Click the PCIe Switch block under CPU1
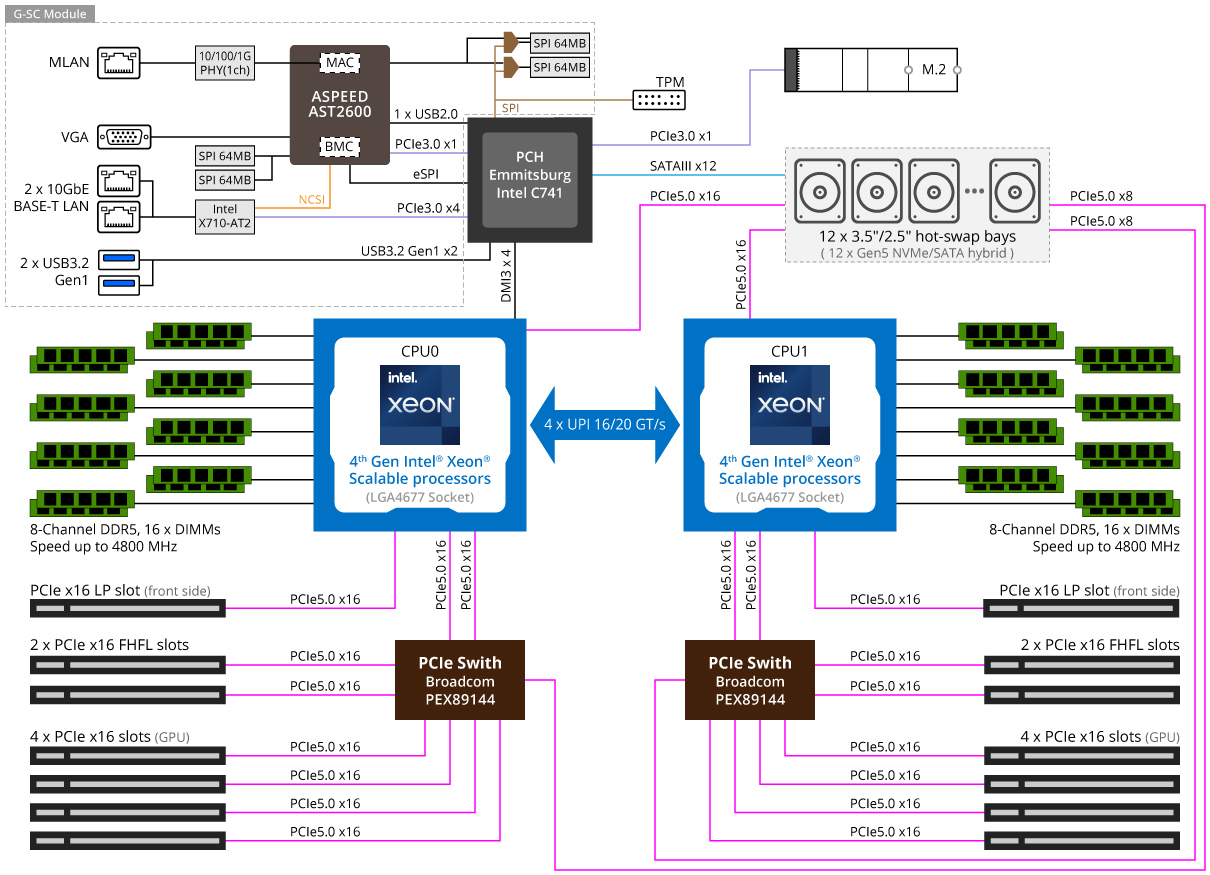 coord(750,680)
